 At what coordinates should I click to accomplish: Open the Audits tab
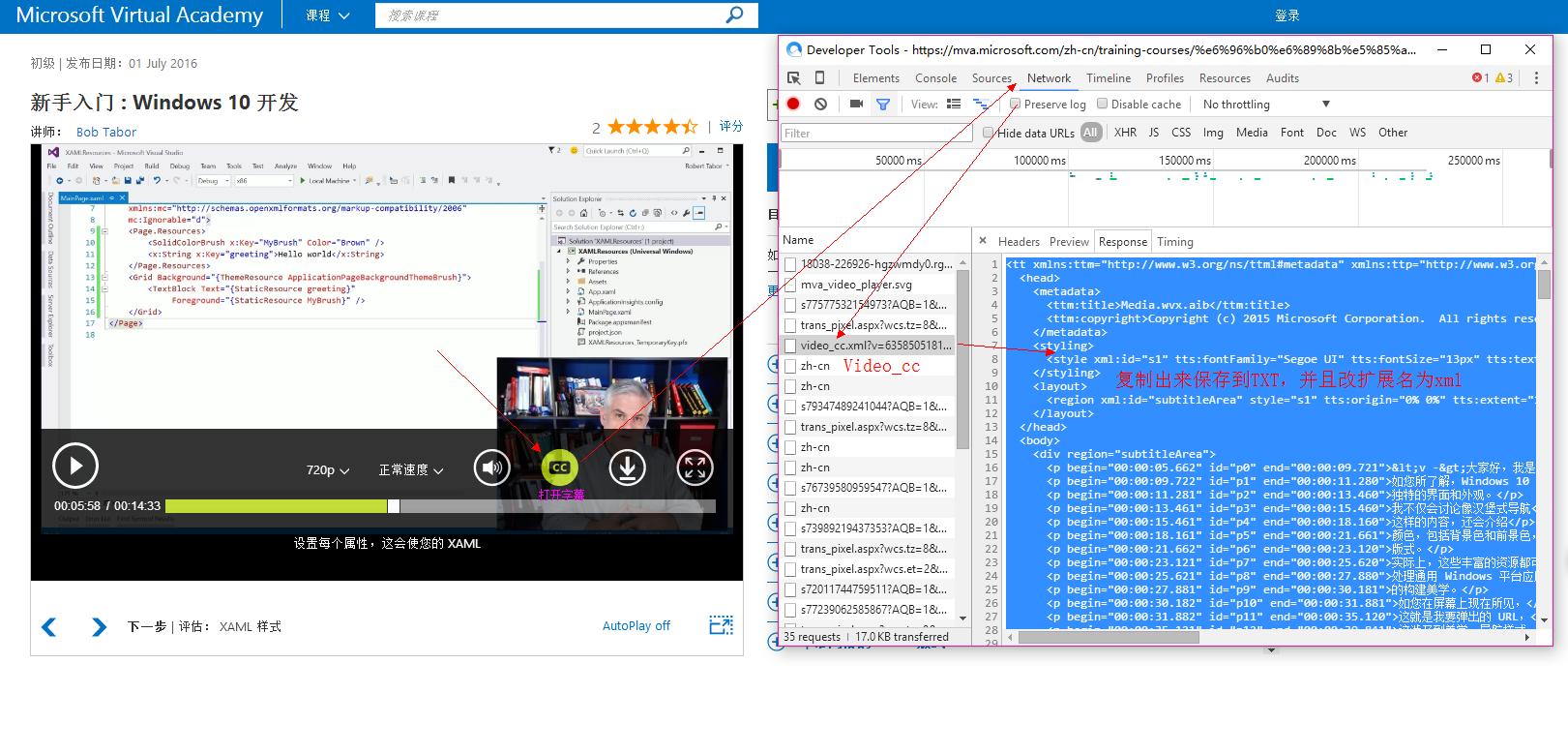[1283, 78]
